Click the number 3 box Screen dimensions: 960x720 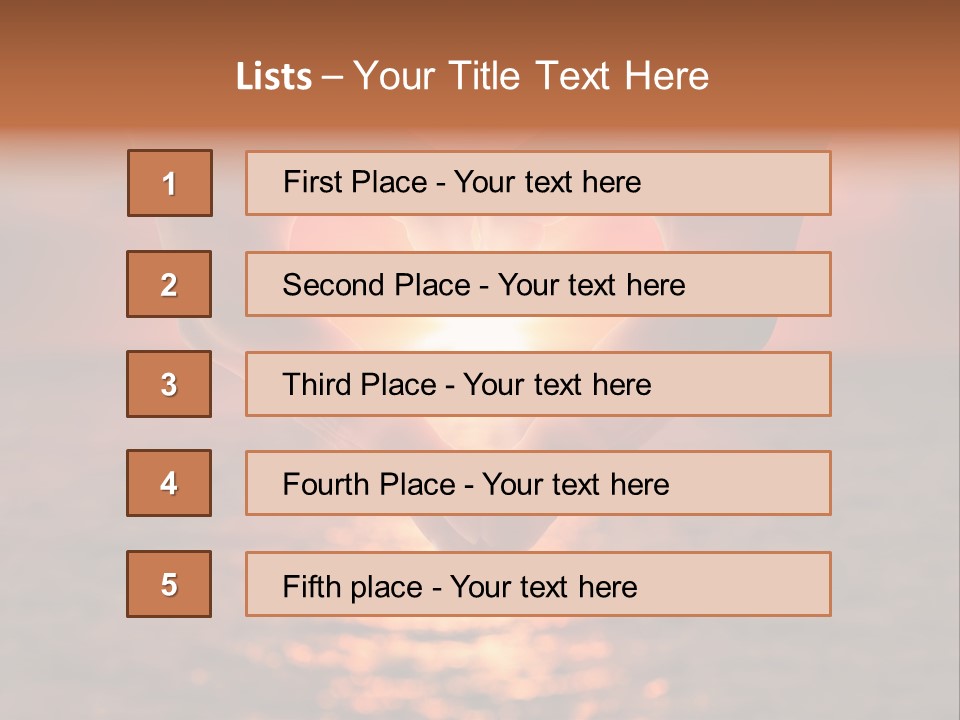[x=169, y=384]
